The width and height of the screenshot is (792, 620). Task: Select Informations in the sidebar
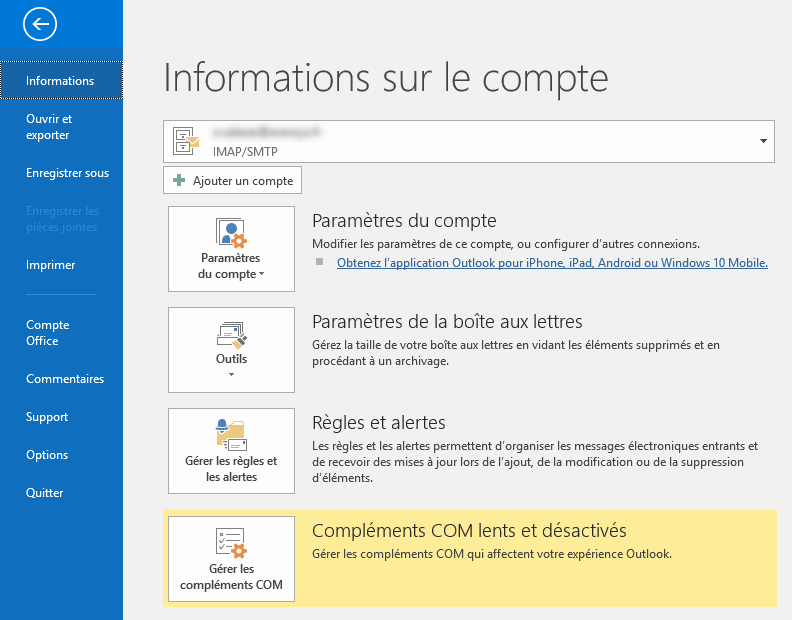click(x=60, y=81)
